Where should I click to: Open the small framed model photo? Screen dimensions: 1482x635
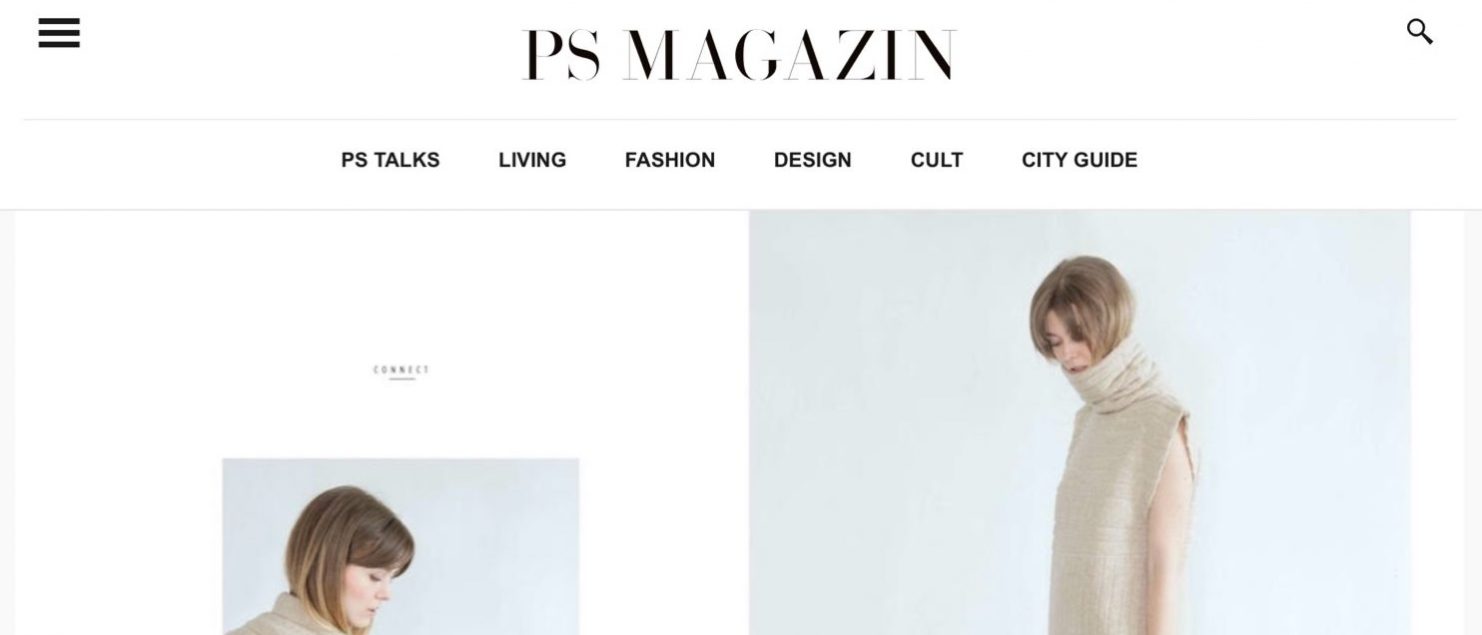pyautogui.click(x=400, y=546)
